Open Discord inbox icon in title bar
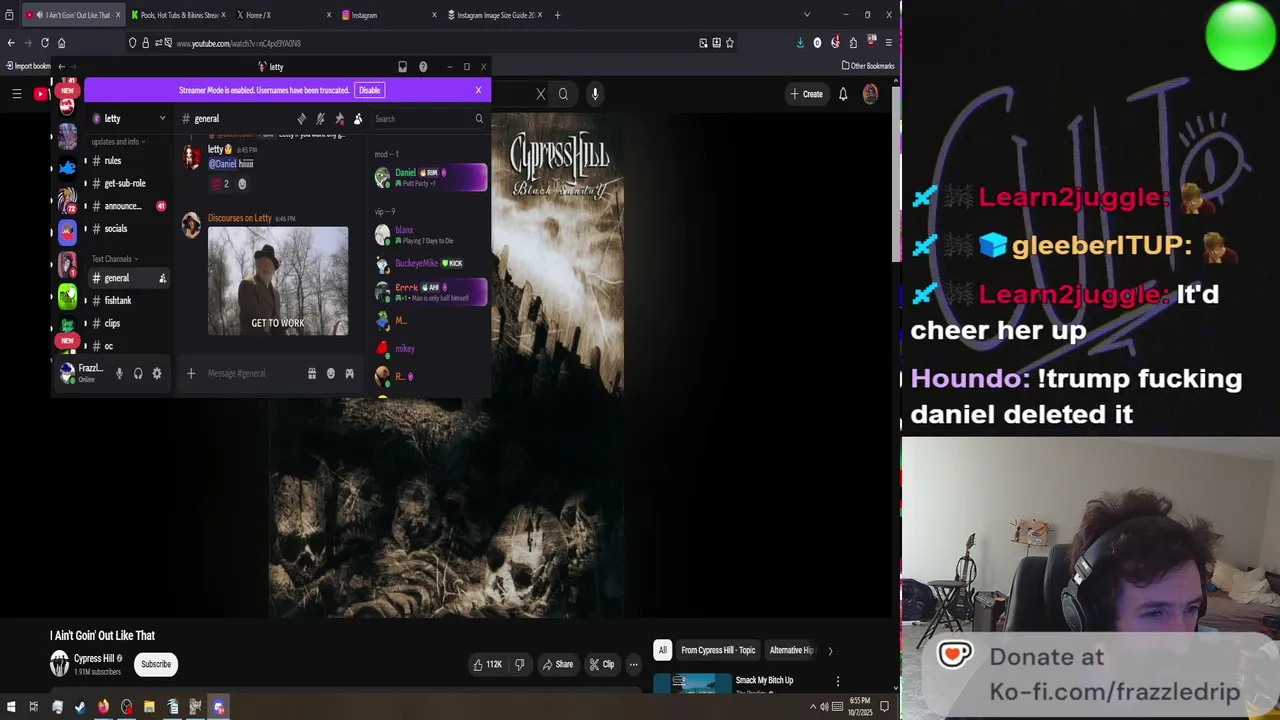The width and height of the screenshot is (1280, 720). 402,67
